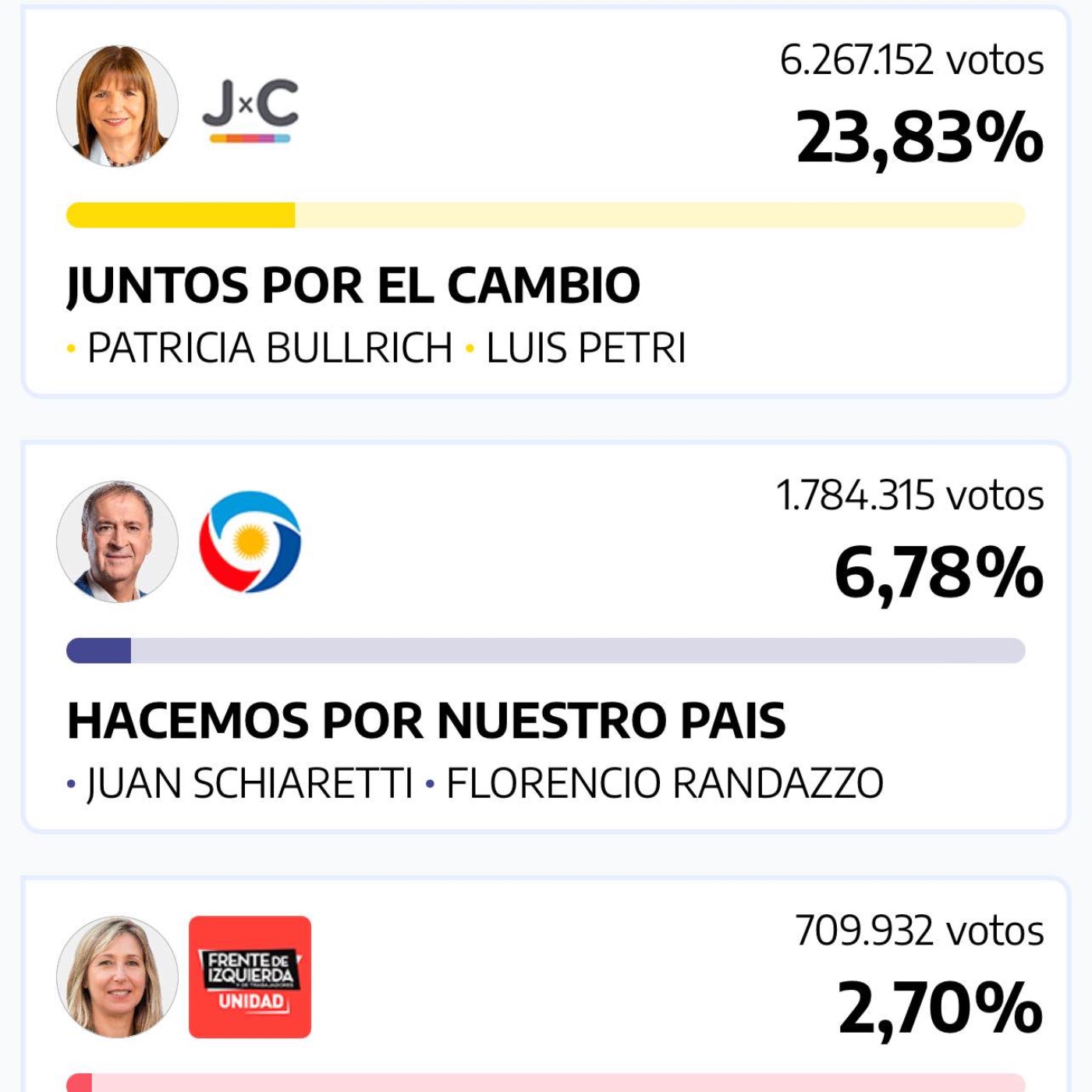Click the PATRICIA BULLRICH name

tap(269, 348)
